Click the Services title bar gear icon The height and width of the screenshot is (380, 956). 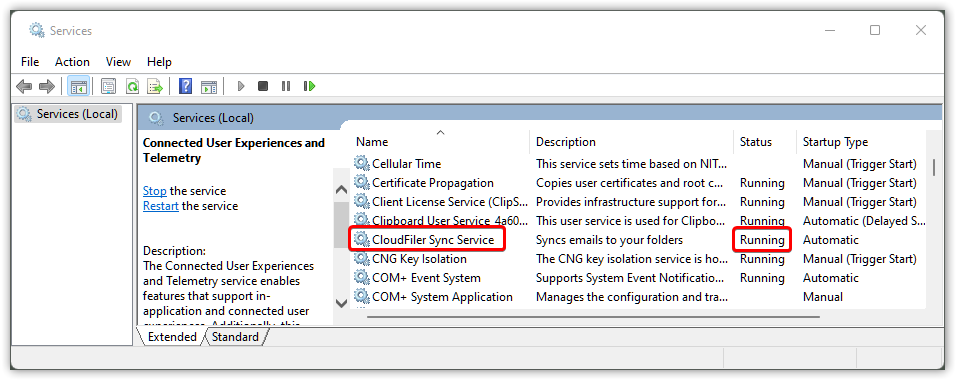click(37, 30)
